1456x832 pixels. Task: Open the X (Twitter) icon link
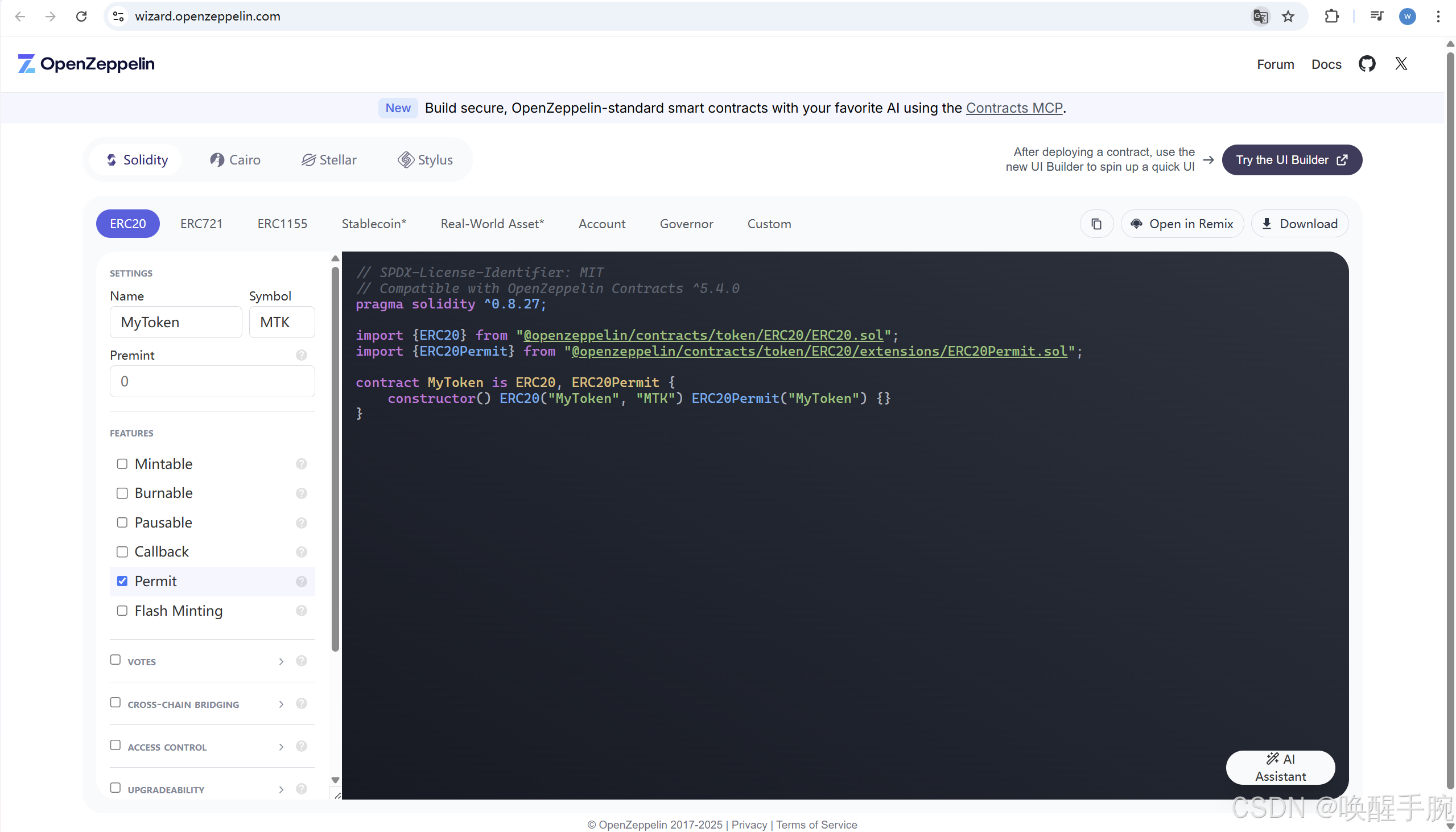pyautogui.click(x=1401, y=64)
